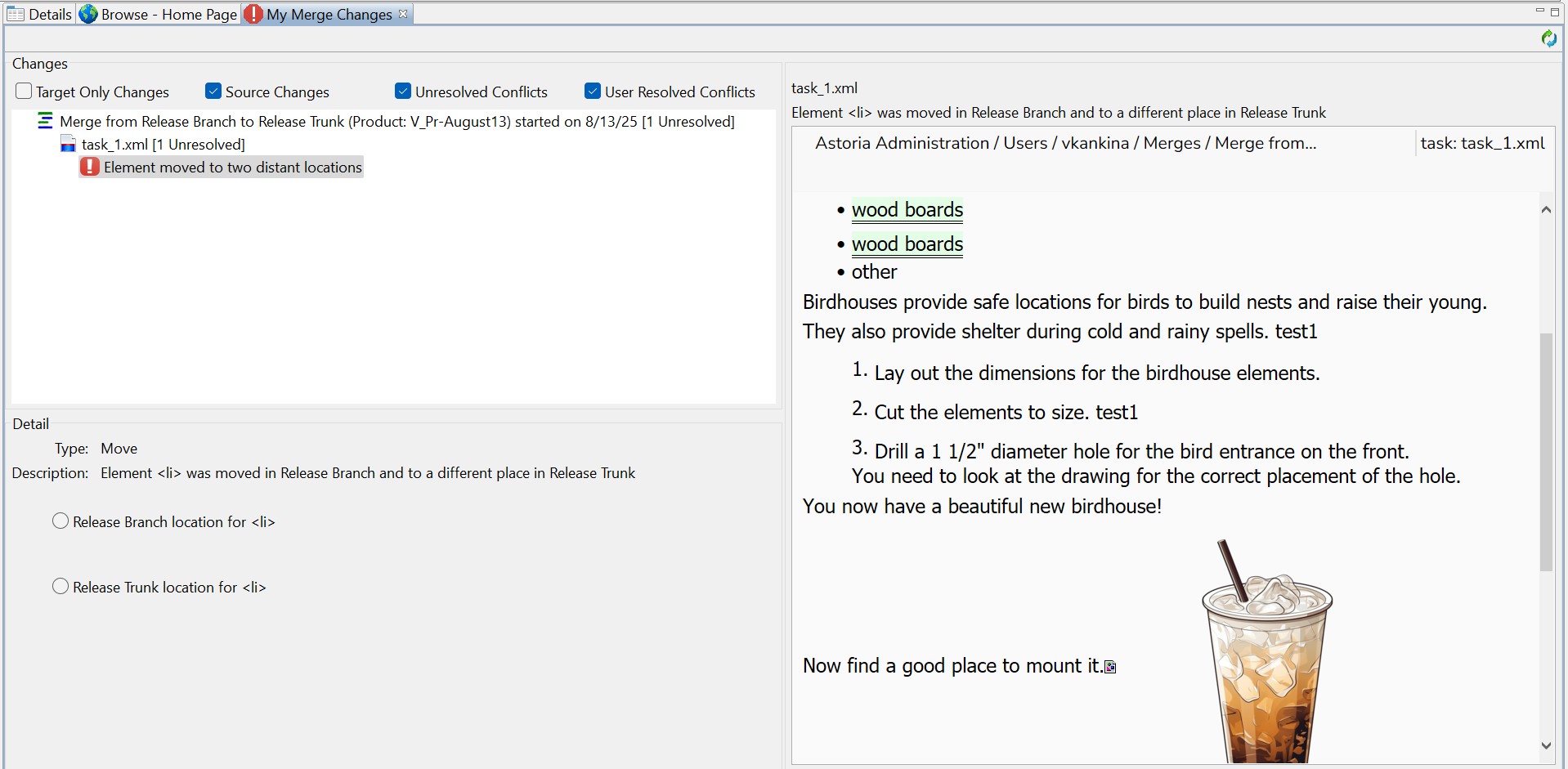Screen dimensions: 1568x769
Task: Disable the User Resolved Conflicts checkbox
Action: coord(593,92)
